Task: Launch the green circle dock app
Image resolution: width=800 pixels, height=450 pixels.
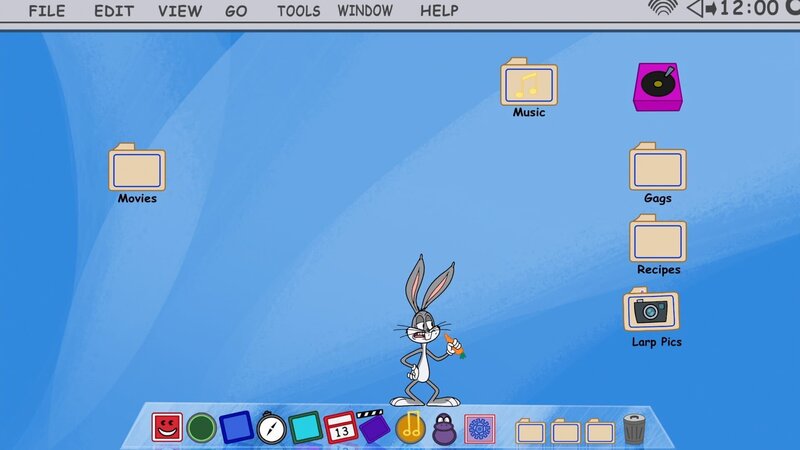Action: [x=201, y=428]
